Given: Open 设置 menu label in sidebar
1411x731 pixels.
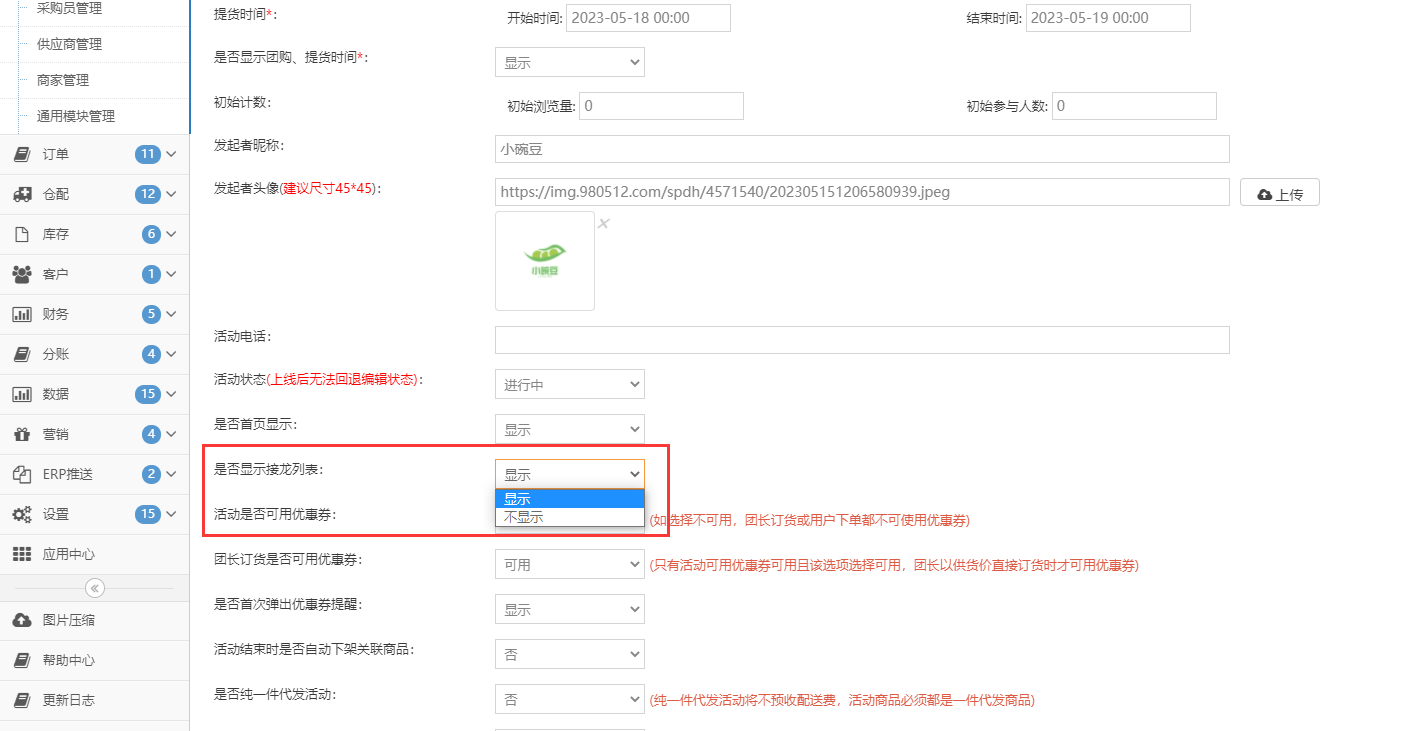Looking at the screenshot, I should tap(56, 514).
